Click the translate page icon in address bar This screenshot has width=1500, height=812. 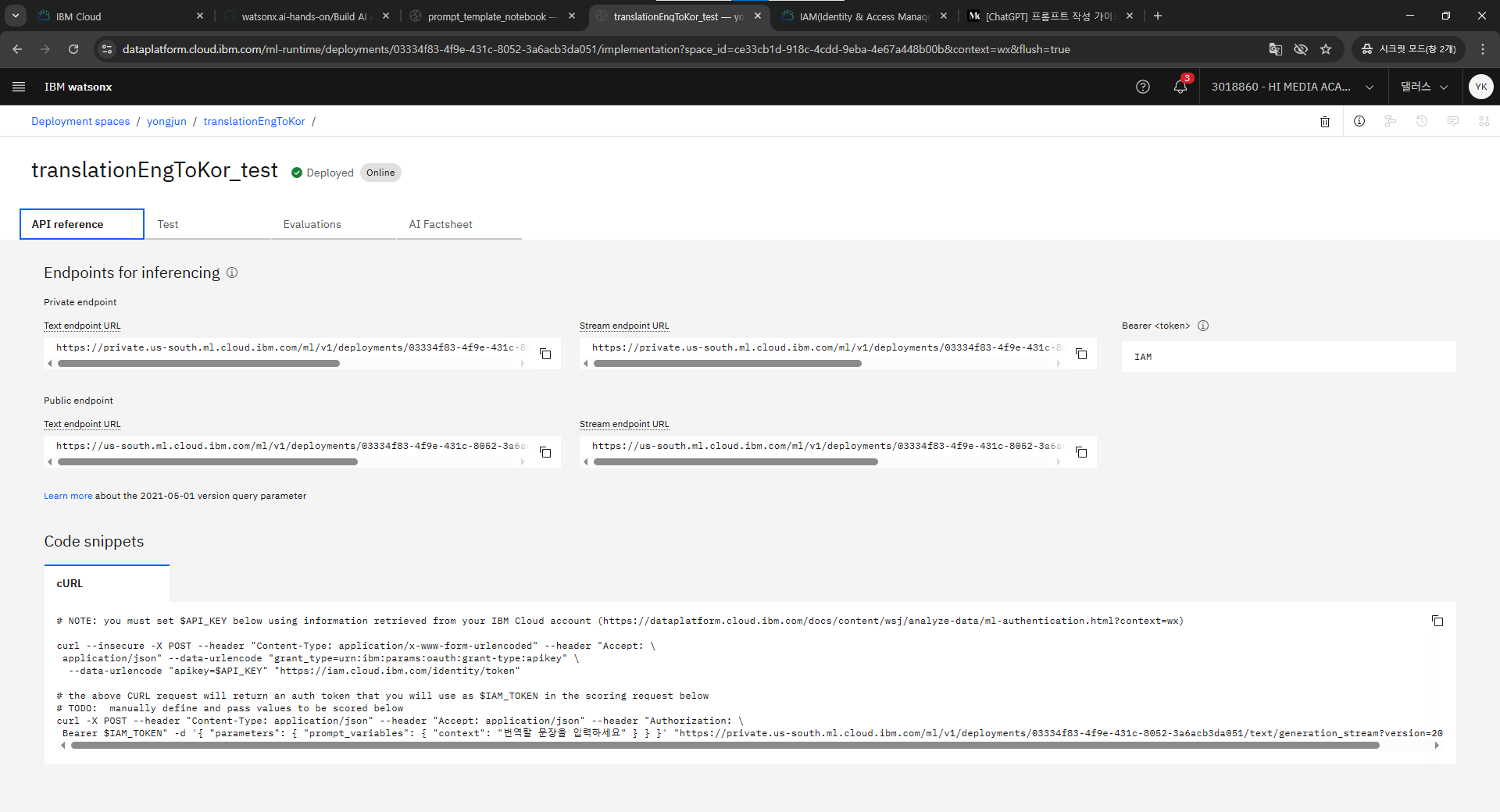coord(1276,49)
